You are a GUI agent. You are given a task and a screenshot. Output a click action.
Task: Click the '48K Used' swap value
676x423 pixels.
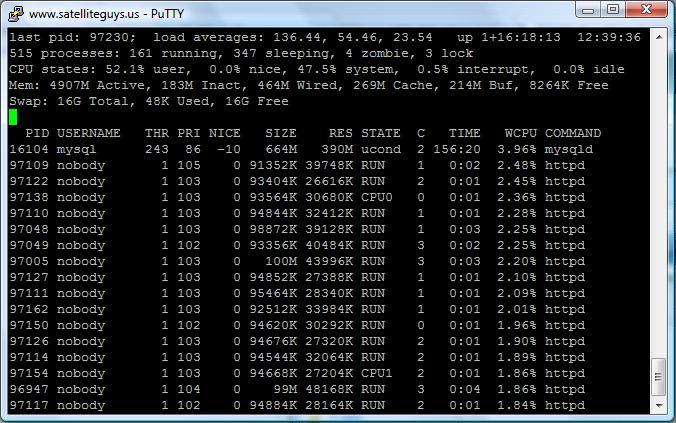pyautogui.click(x=177, y=101)
